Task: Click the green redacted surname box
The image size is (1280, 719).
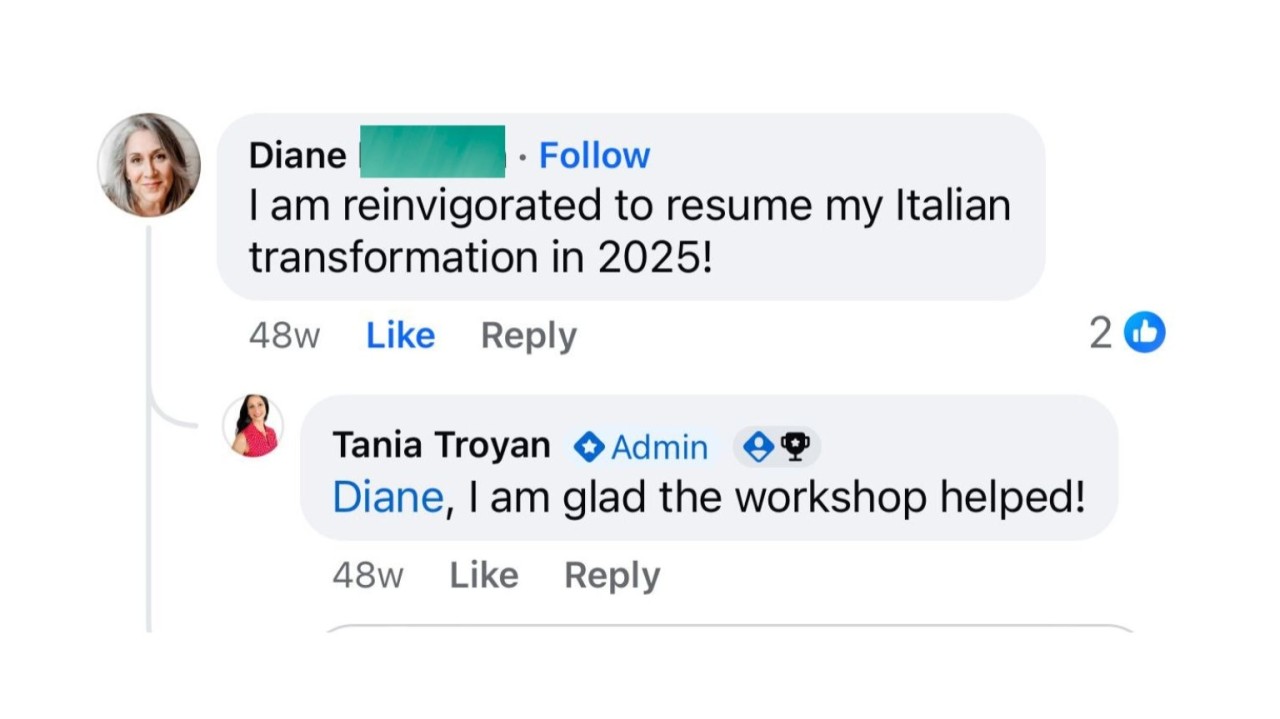Action: tap(432, 152)
